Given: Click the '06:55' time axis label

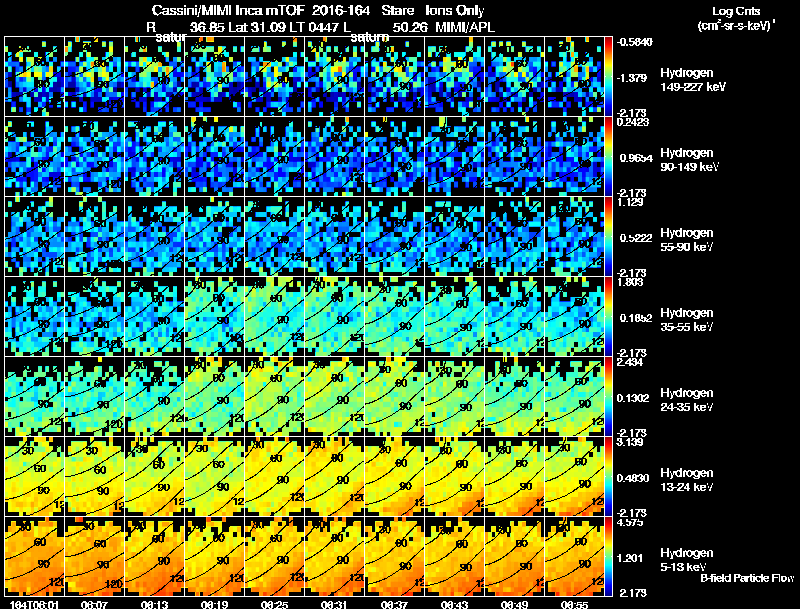Looking at the screenshot, I should pyautogui.click(x=574, y=605).
